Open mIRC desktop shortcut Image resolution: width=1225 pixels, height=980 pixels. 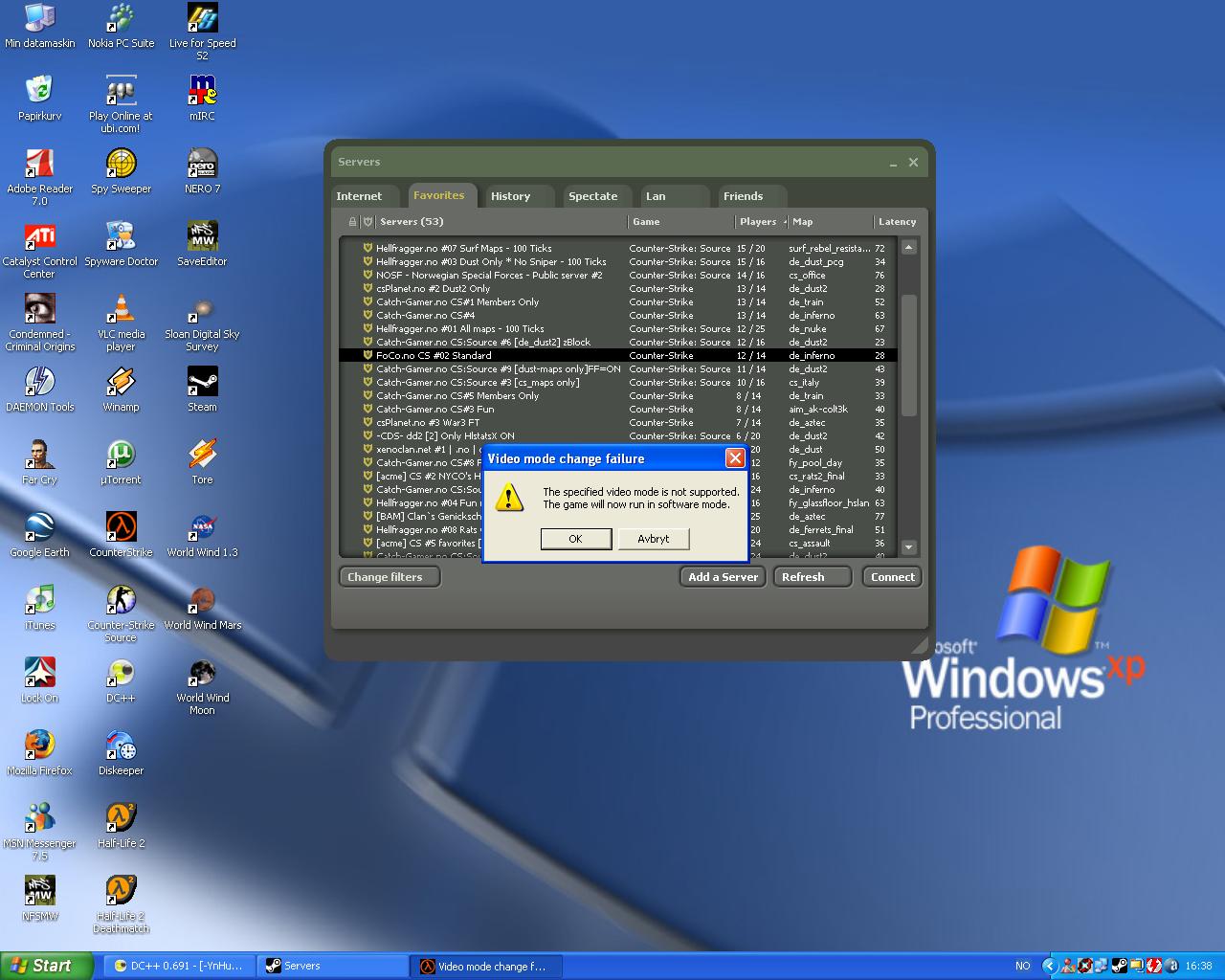(x=202, y=99)
